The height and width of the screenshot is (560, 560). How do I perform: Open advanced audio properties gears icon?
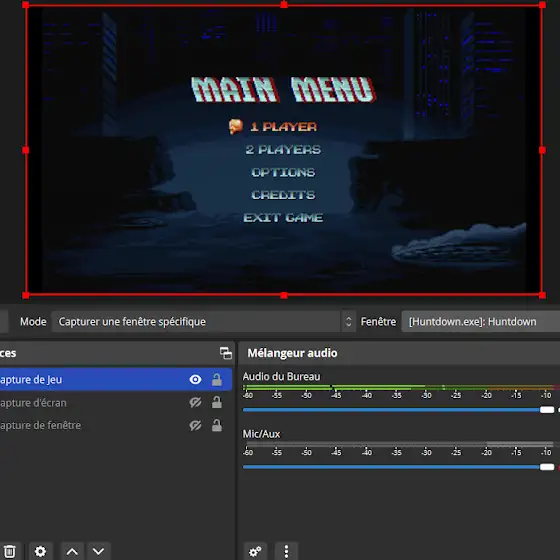pyautogui.click(x=255, y=551)
